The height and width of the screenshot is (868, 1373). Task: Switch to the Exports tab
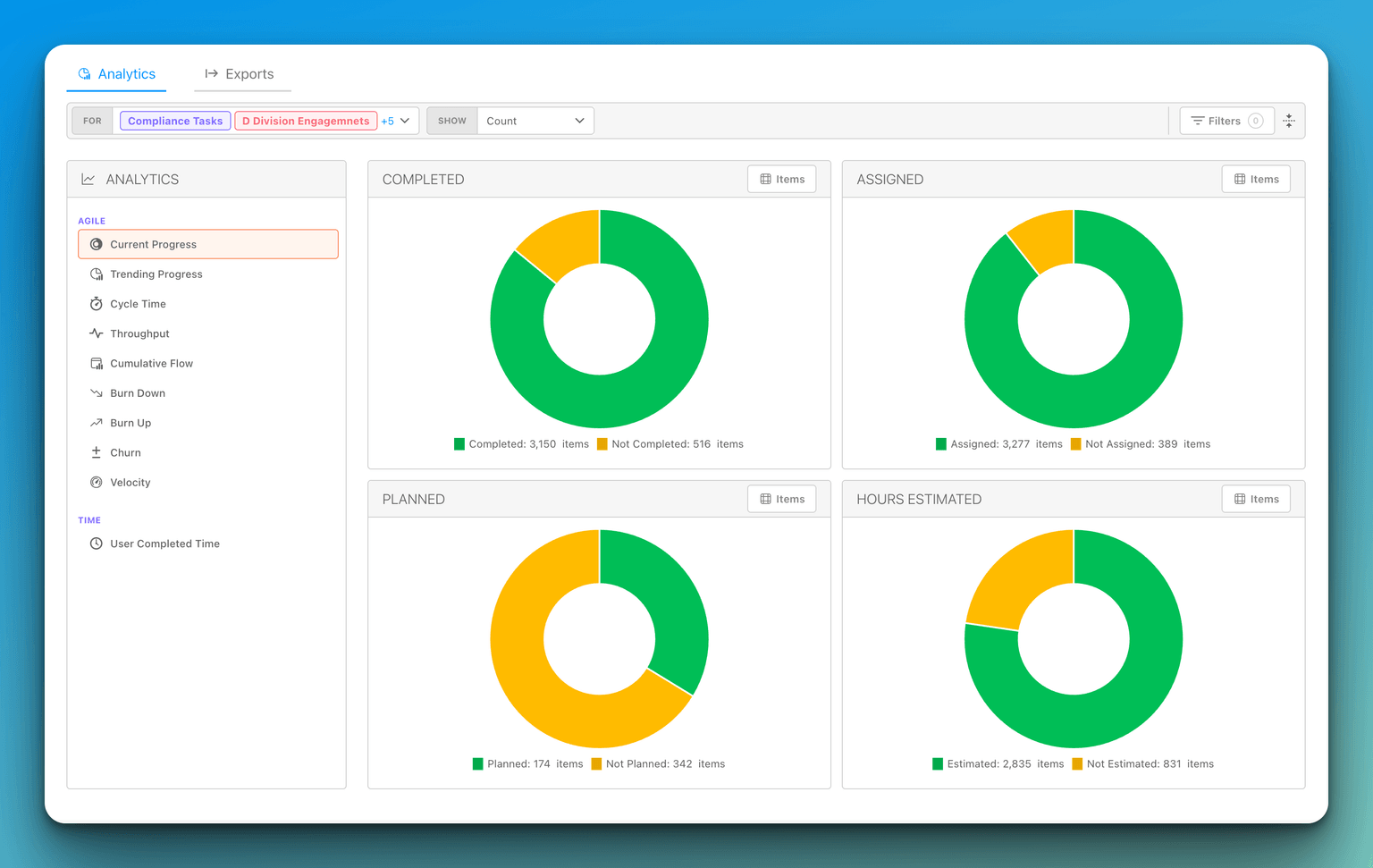[x=240, y=74]
